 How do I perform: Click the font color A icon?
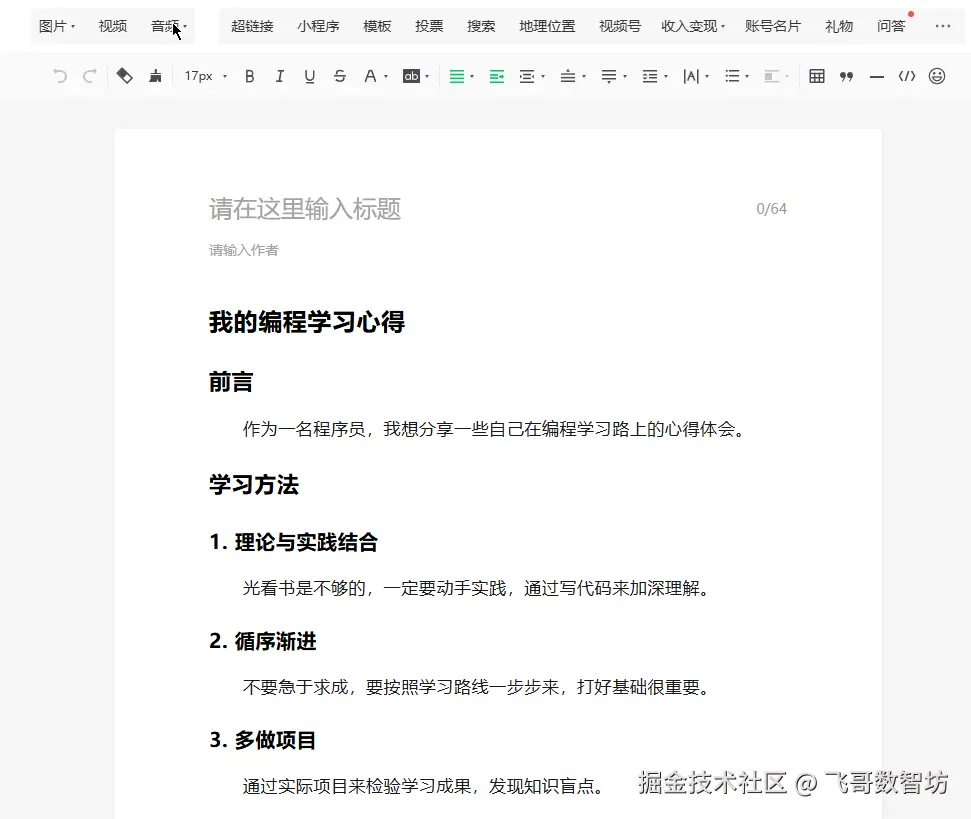[370, 76]
